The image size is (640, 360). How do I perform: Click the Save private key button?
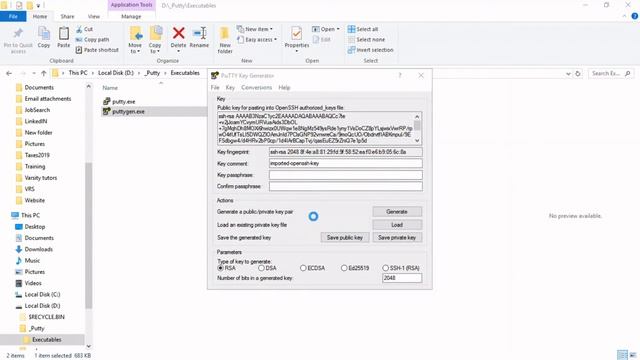397,238
